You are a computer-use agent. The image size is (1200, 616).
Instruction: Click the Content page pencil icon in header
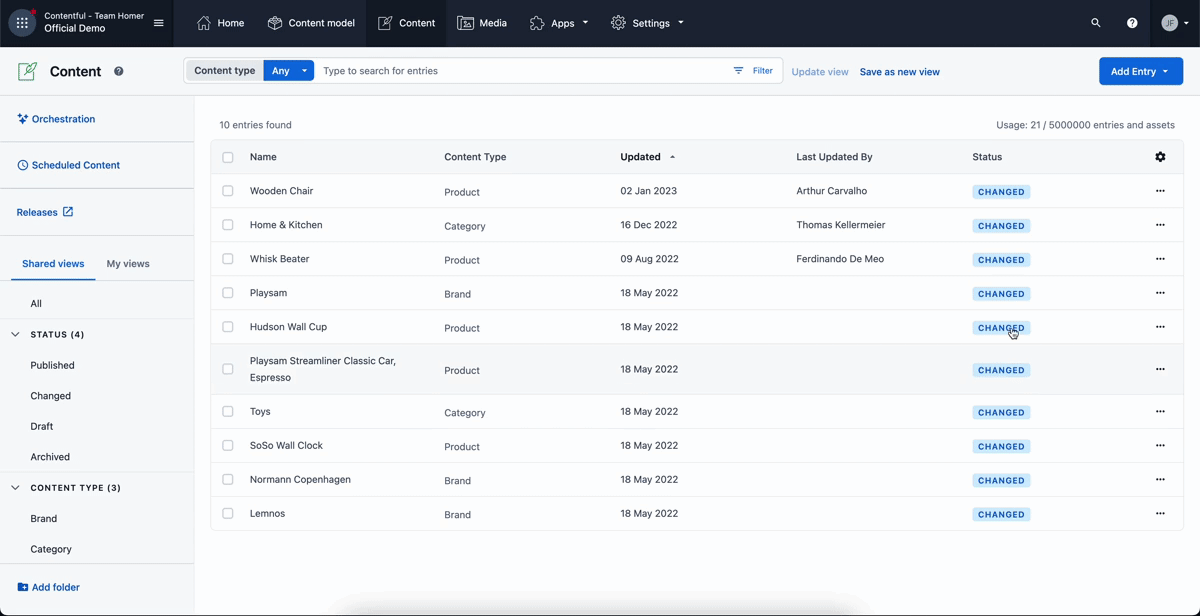[x=28, y=71]
